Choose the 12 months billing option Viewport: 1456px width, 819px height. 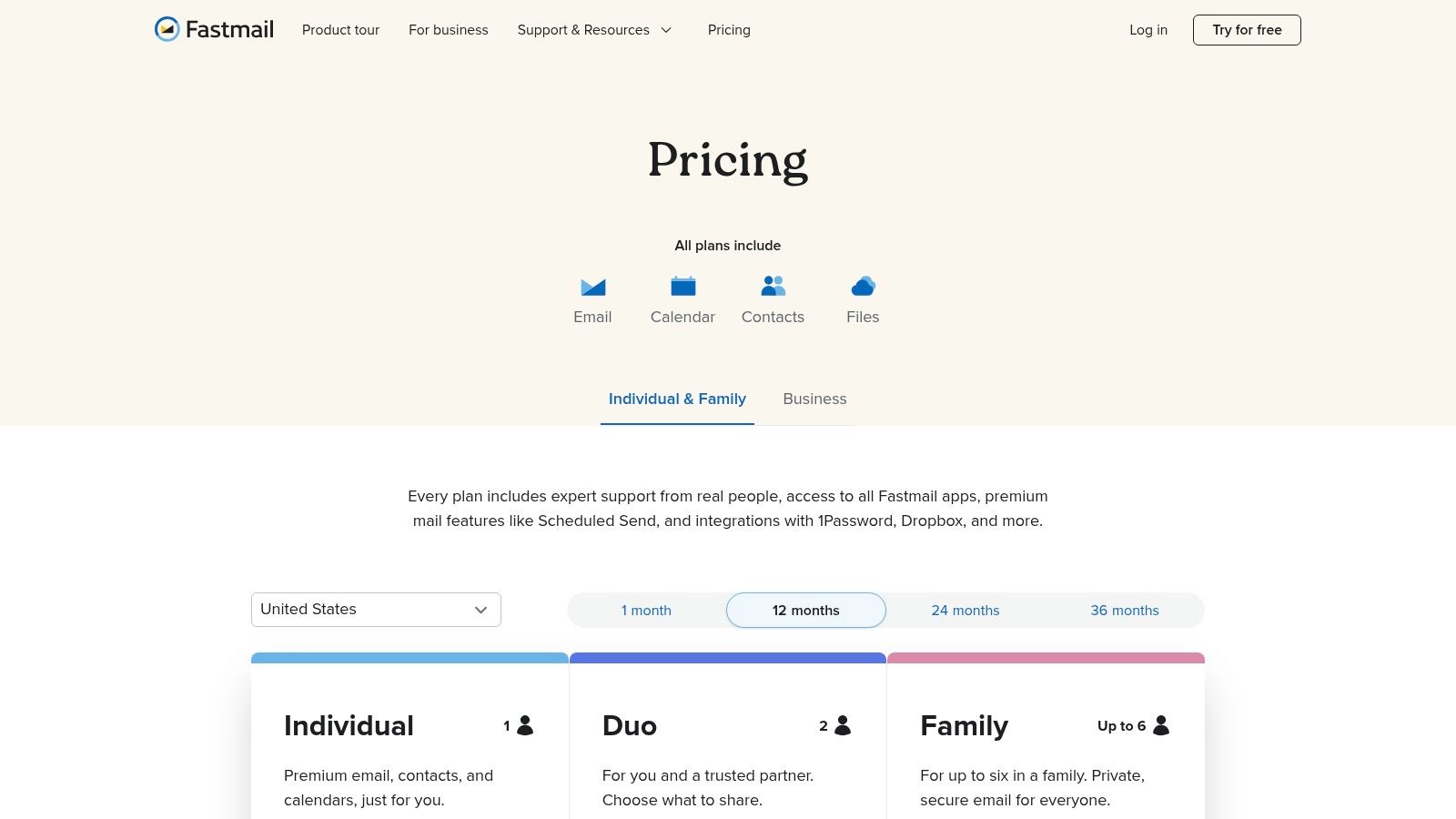[x=806, y=611]
